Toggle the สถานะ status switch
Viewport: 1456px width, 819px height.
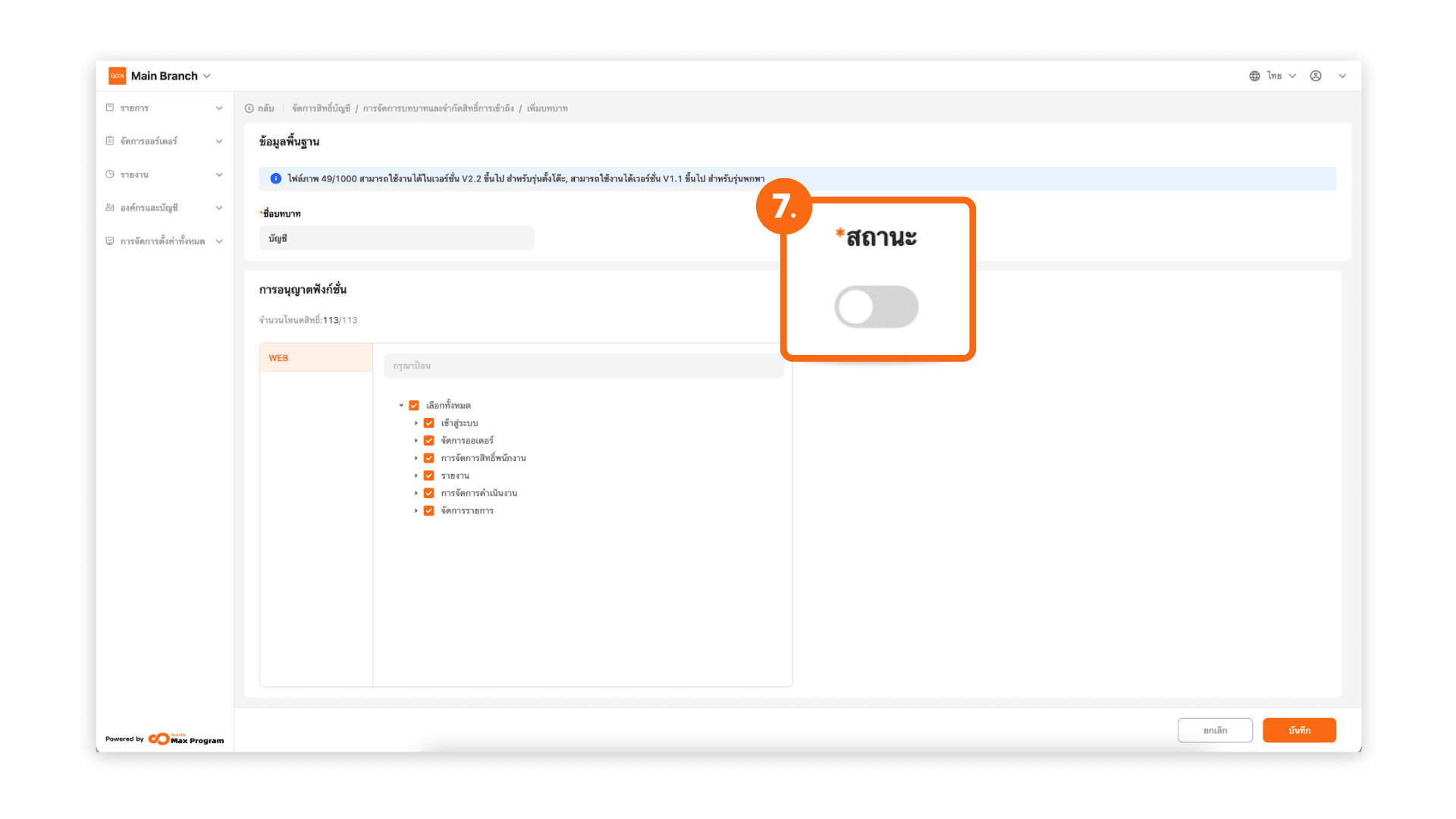point(876,307)
